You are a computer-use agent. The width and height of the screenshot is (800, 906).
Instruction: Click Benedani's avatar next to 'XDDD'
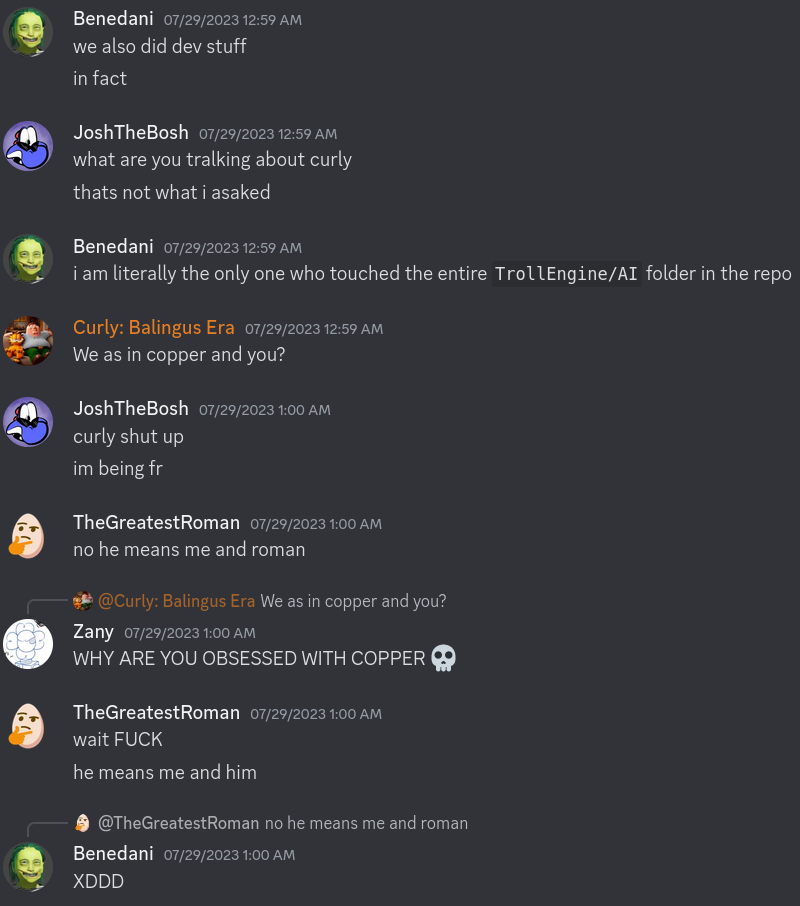pyautogui.click(x=28, y=867)
